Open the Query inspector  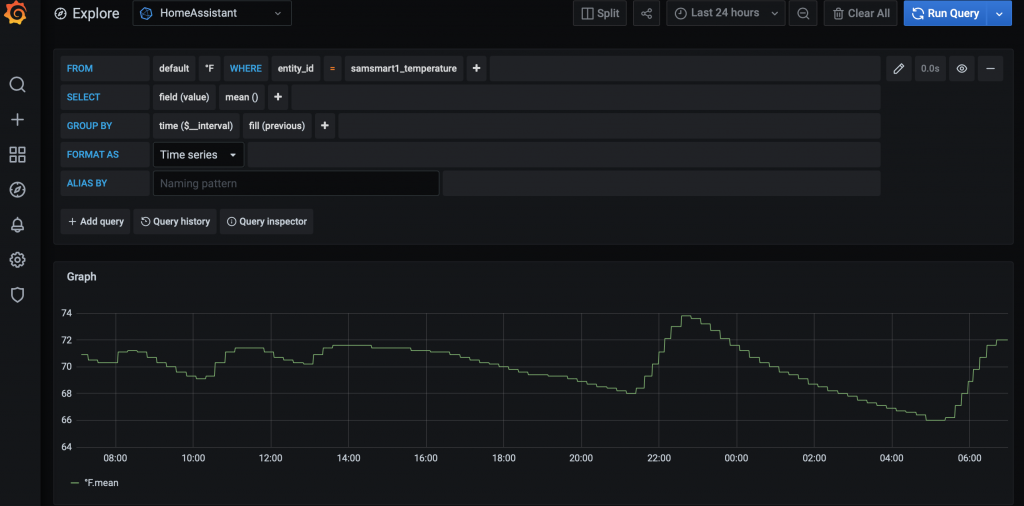point(266,221)
